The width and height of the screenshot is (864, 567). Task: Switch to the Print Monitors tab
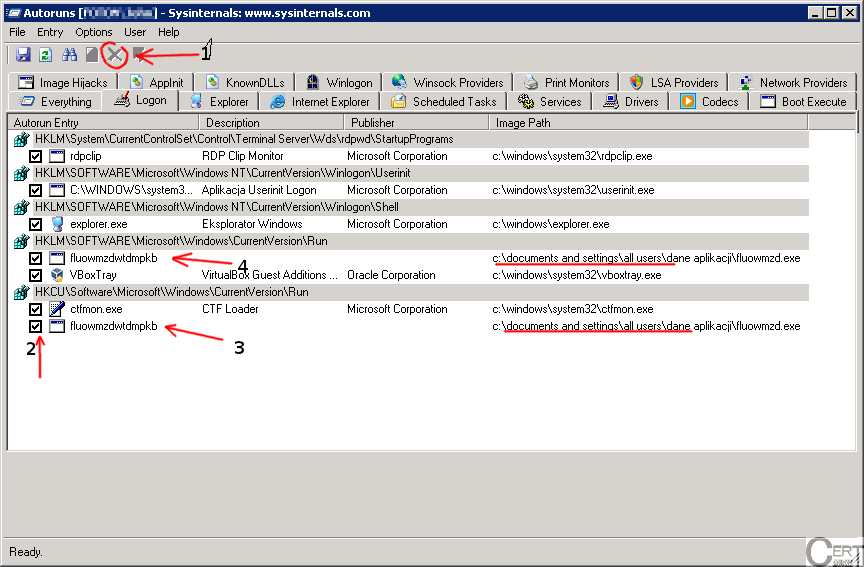pyautogui.click(x=566, y=83)
